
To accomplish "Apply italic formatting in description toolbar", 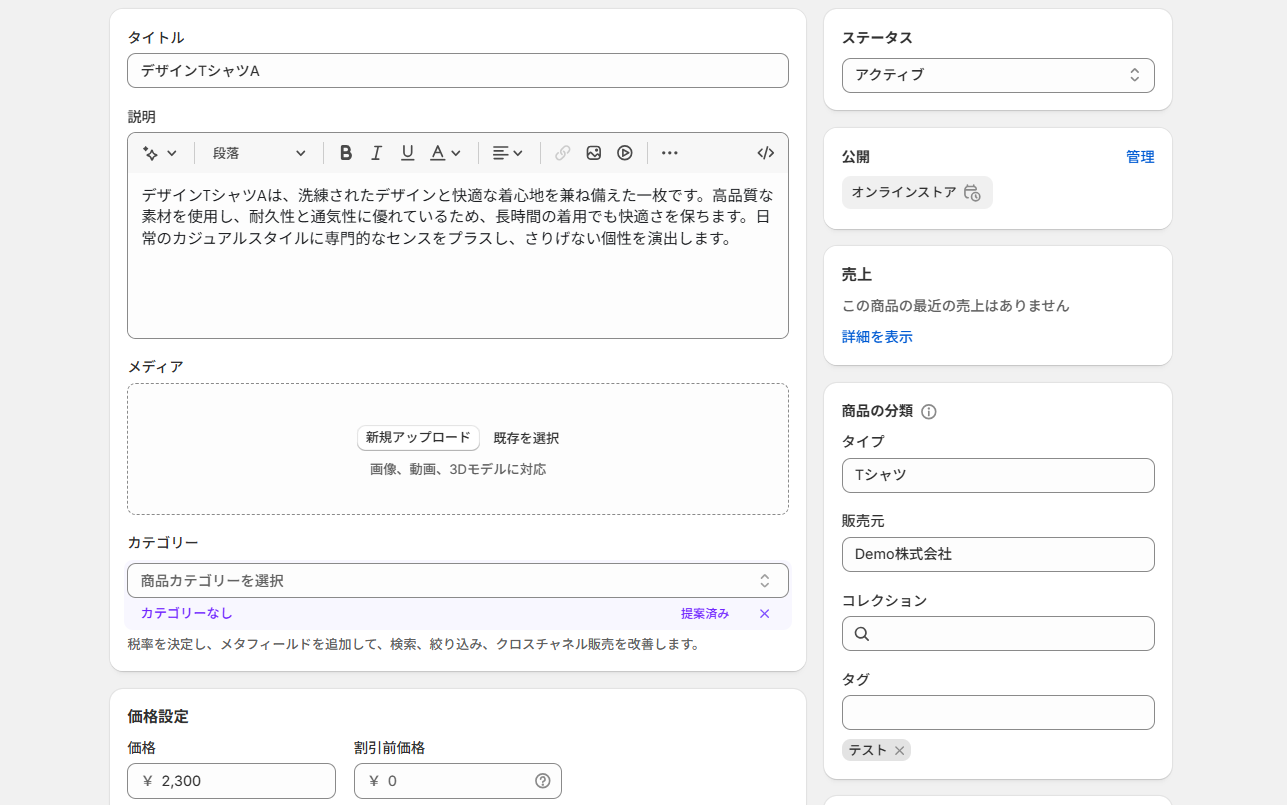I will coord(377,153).
